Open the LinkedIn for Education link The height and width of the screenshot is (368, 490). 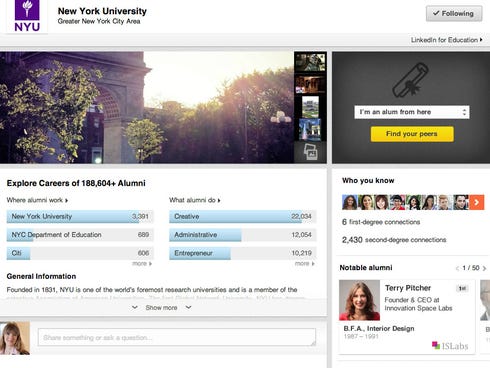pos(447,40)
